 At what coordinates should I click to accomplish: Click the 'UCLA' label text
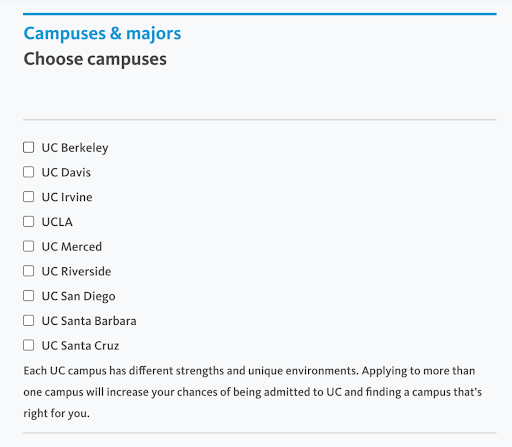pyautogui.click(x=57, y=222)
